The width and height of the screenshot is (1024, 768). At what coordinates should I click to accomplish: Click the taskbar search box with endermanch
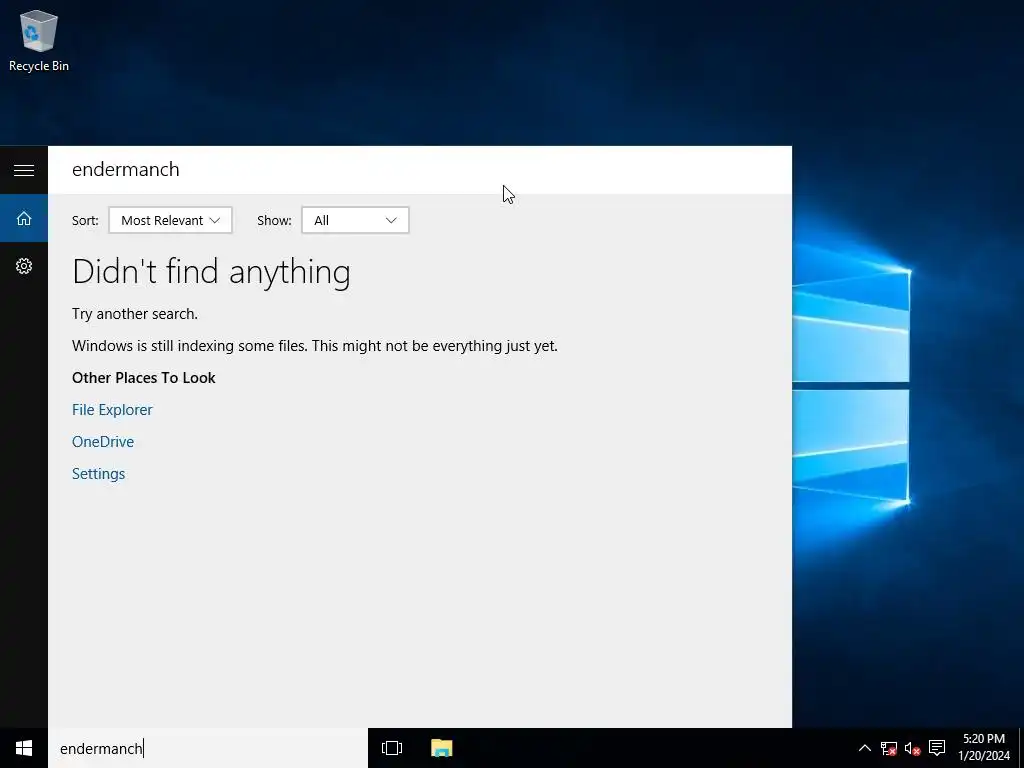(x=208, y=748)
